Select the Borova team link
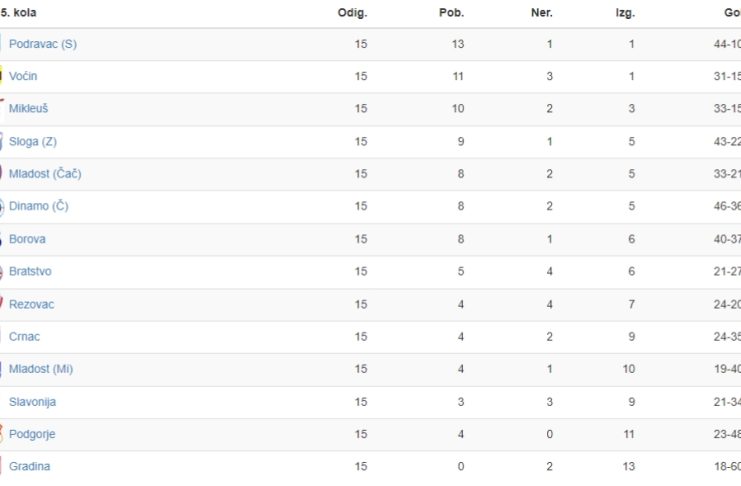 point(27,239)
